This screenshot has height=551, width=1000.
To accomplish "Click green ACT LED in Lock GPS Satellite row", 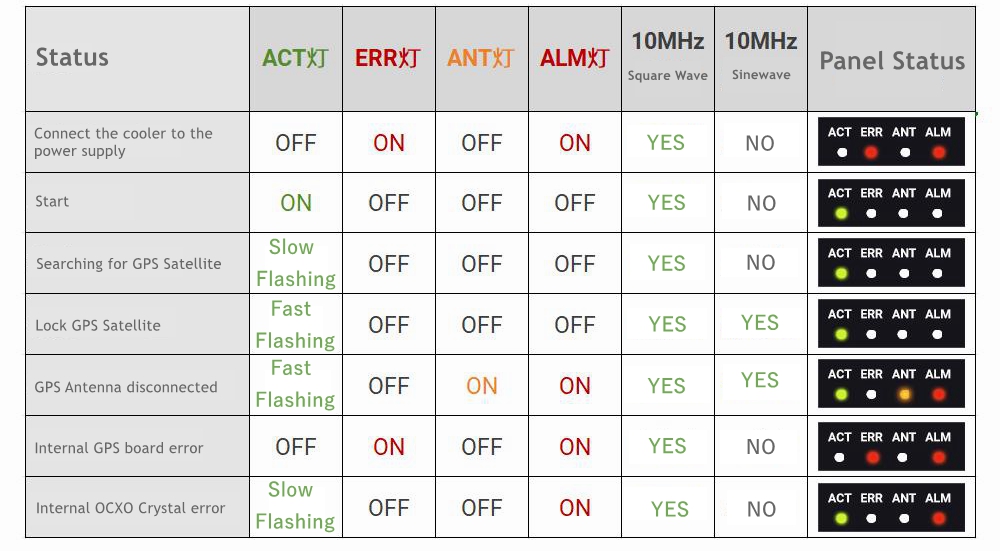I will pos(841,335).
